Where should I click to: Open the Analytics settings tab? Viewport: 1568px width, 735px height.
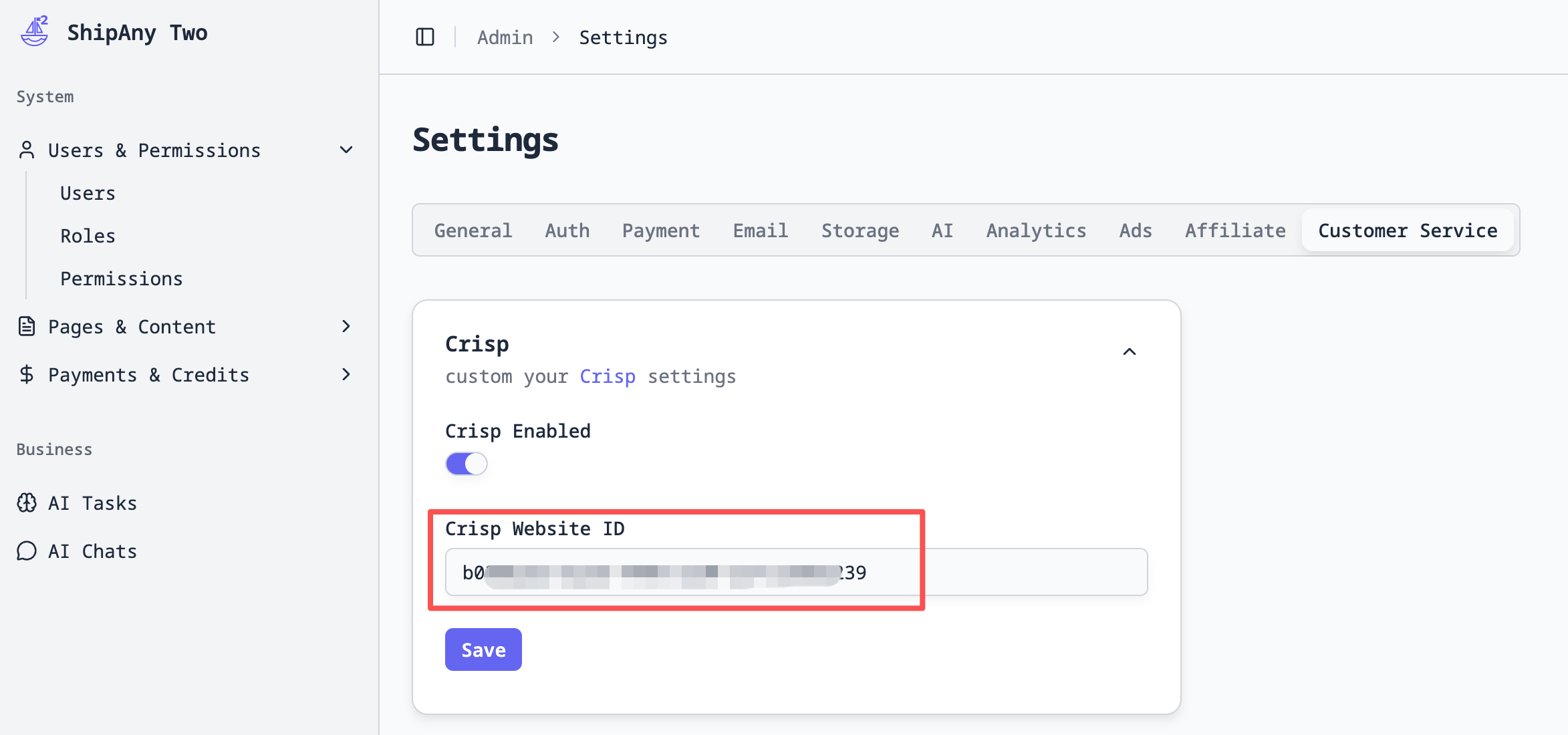[x=1036, y=231]
